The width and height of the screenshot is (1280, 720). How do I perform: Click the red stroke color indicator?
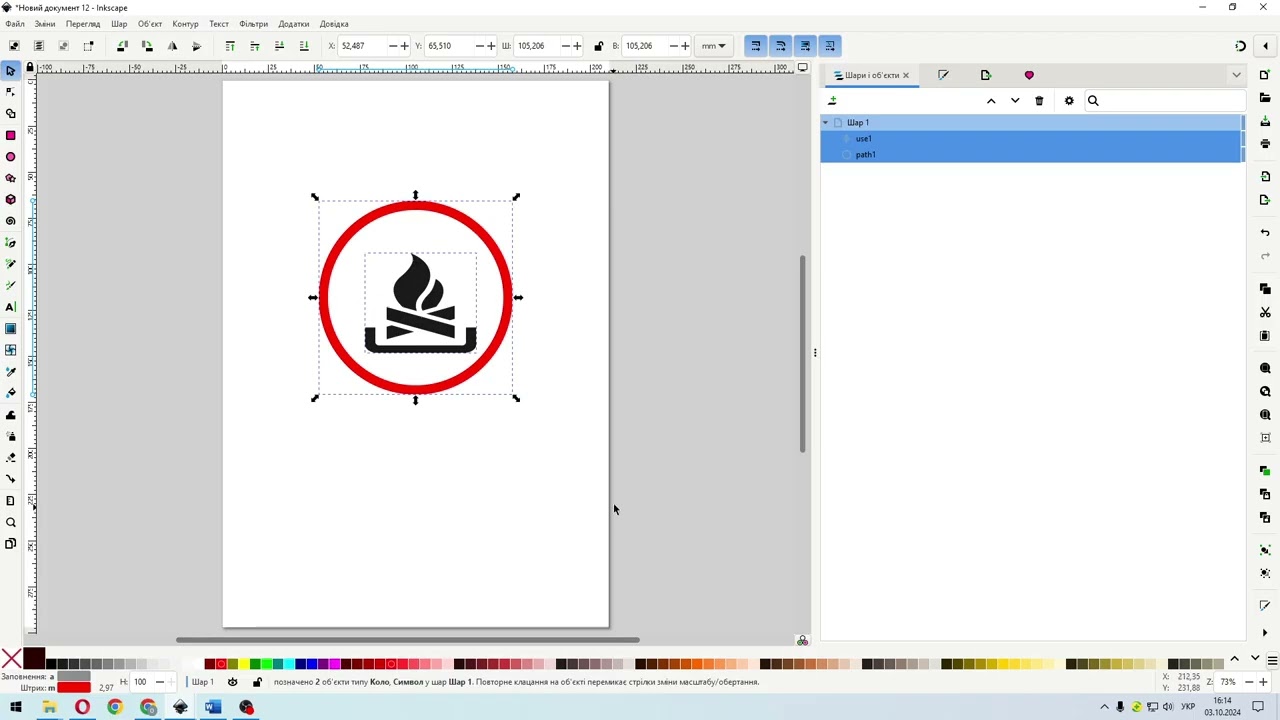[74, 688]
